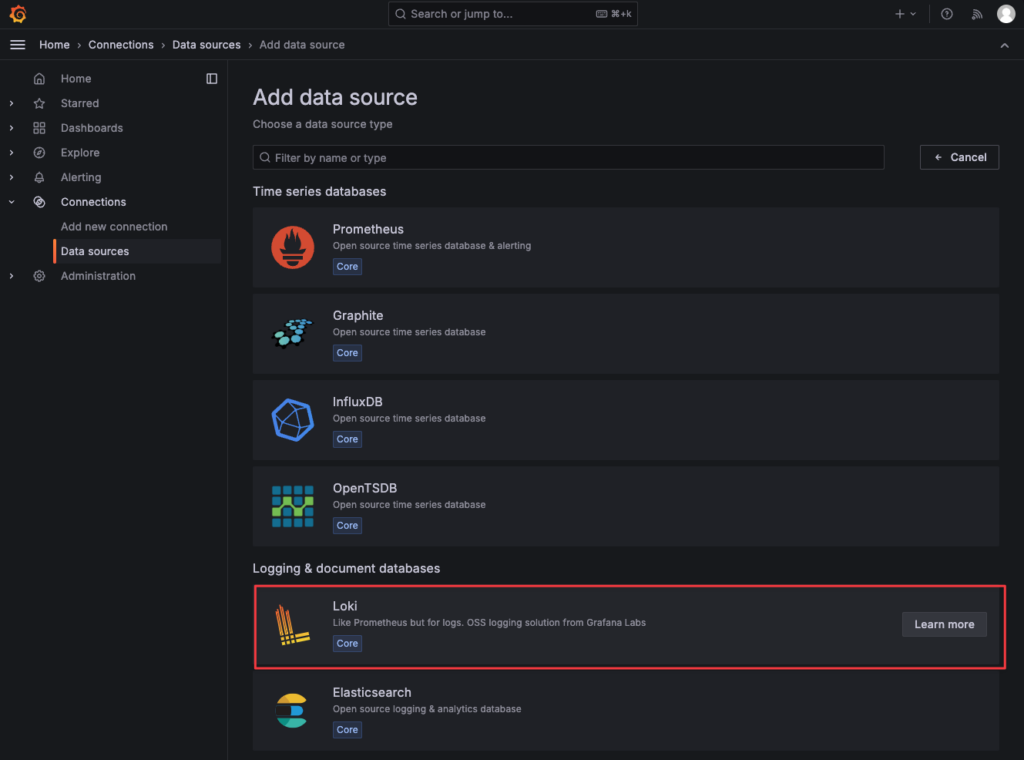Focus the Filter by name or type field
This screenshot has height=760, width=1024.
click(568, 157)
